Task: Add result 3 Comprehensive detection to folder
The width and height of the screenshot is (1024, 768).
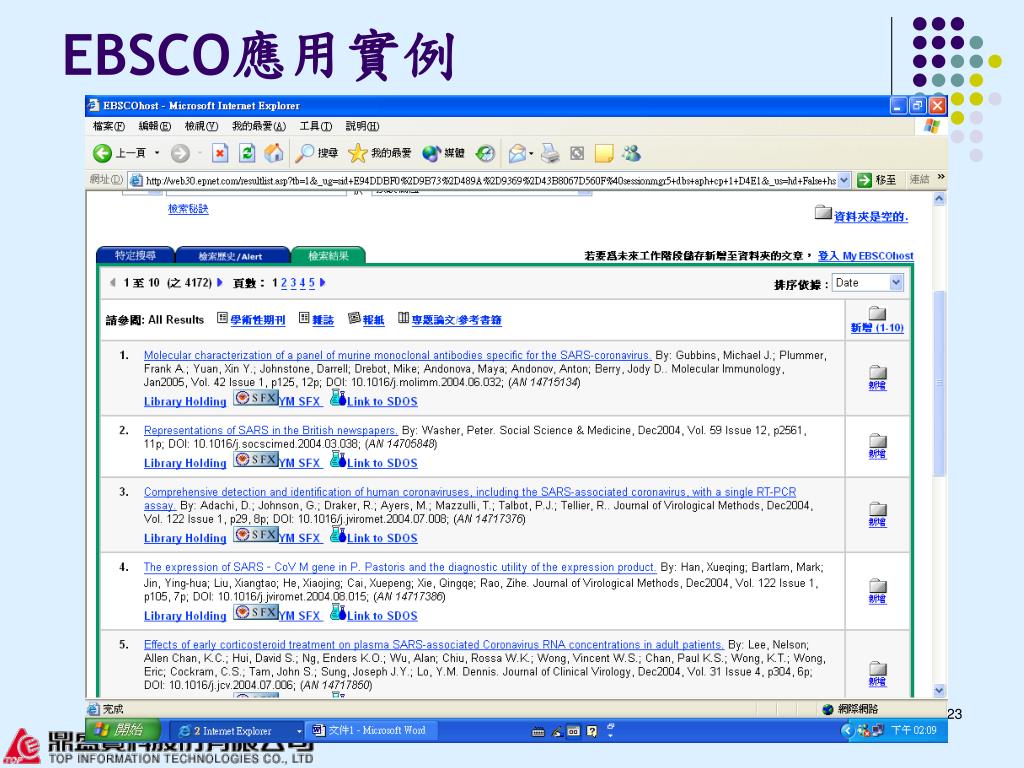Action: pyautogui.click(x=878, y=515)
